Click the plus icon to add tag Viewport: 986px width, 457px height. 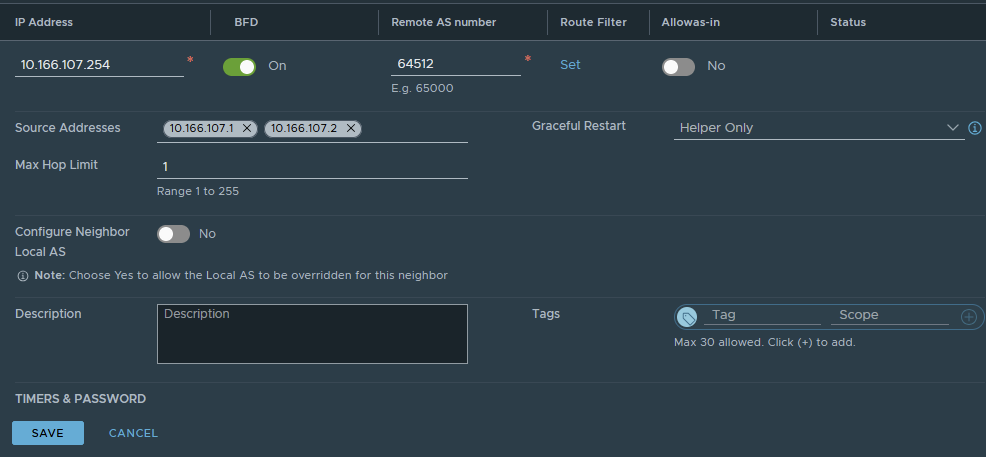[968, 317]
